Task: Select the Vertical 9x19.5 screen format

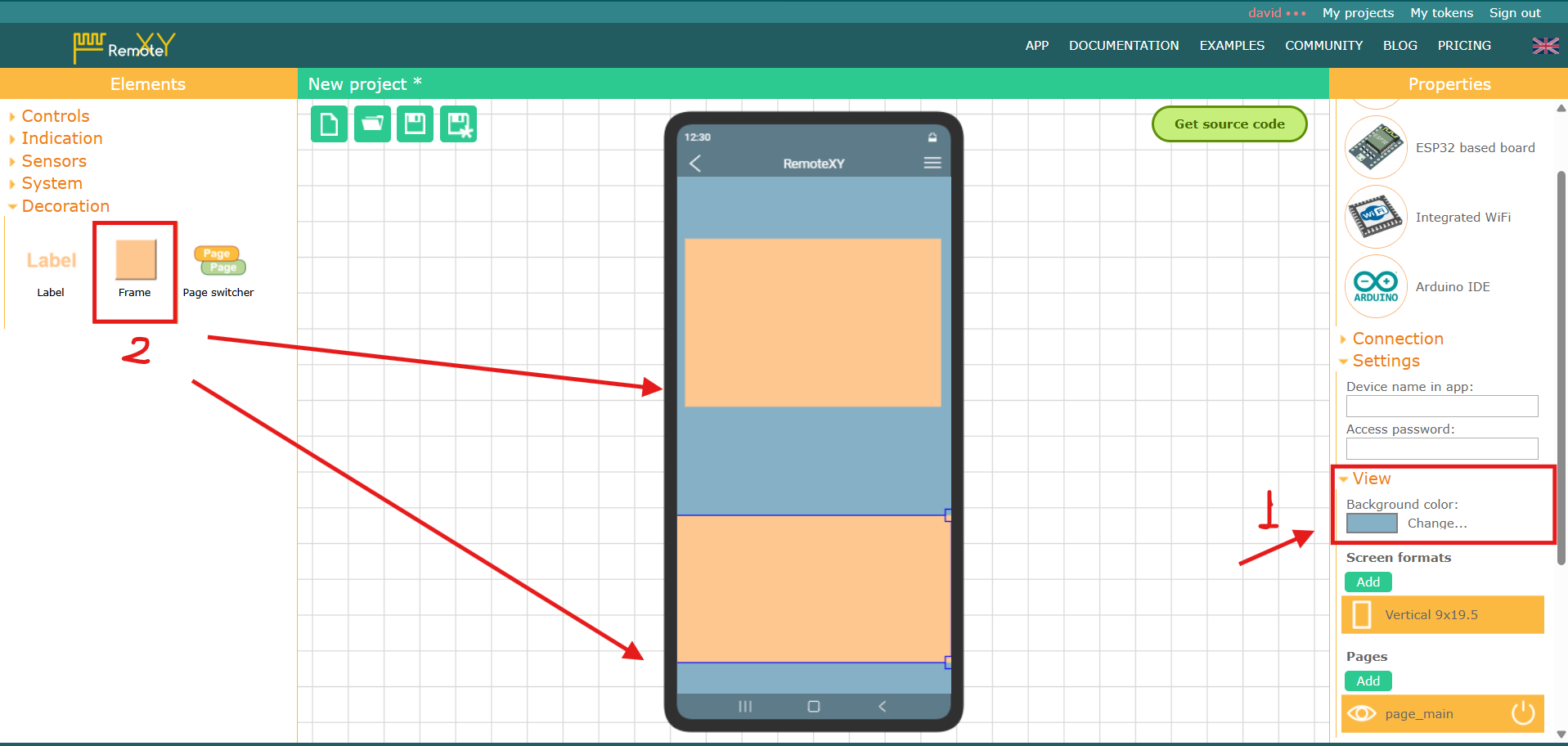Action: (1443, 615)
